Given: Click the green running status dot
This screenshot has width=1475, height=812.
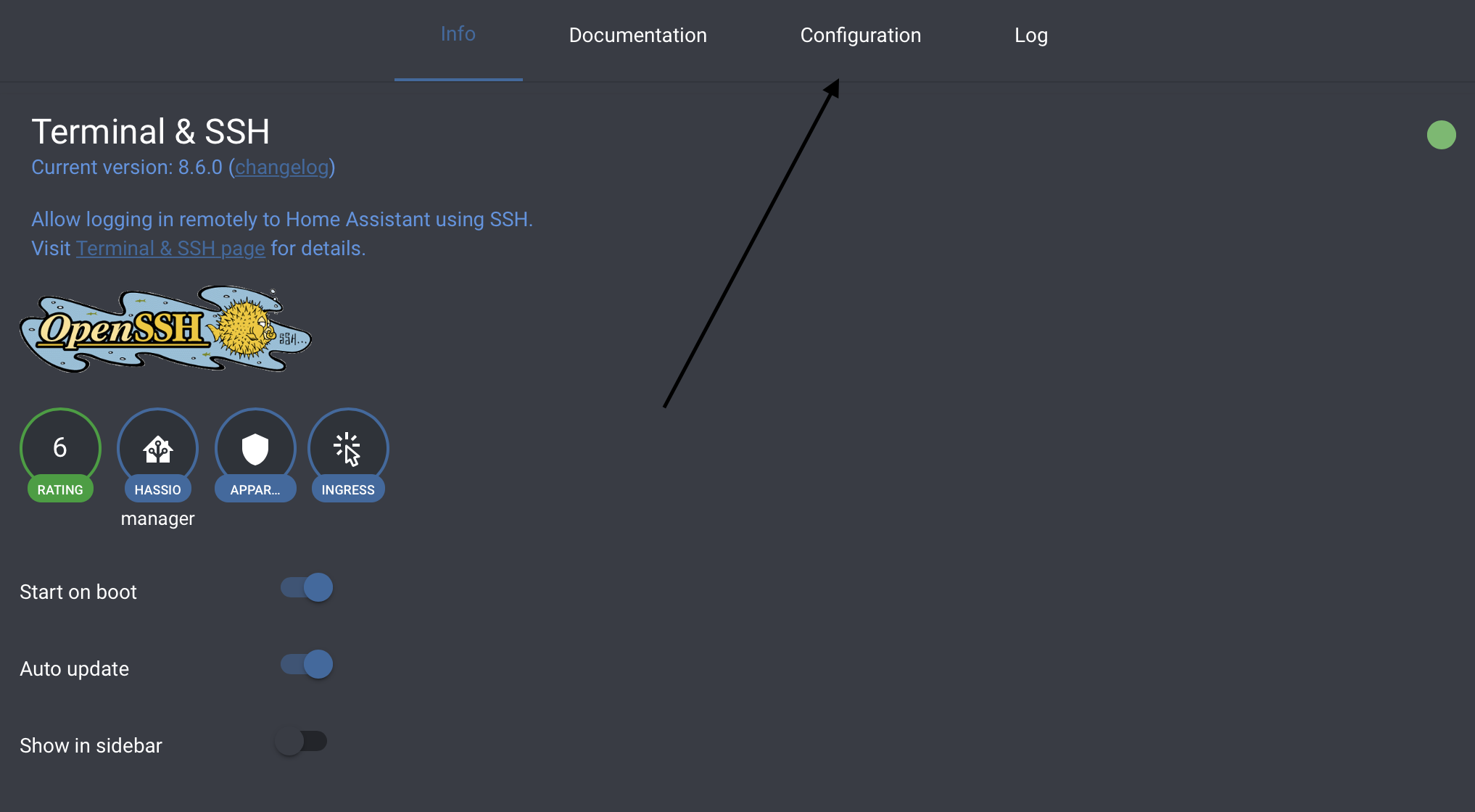Looking at the screenshot, I should (x=1442, y=135).
